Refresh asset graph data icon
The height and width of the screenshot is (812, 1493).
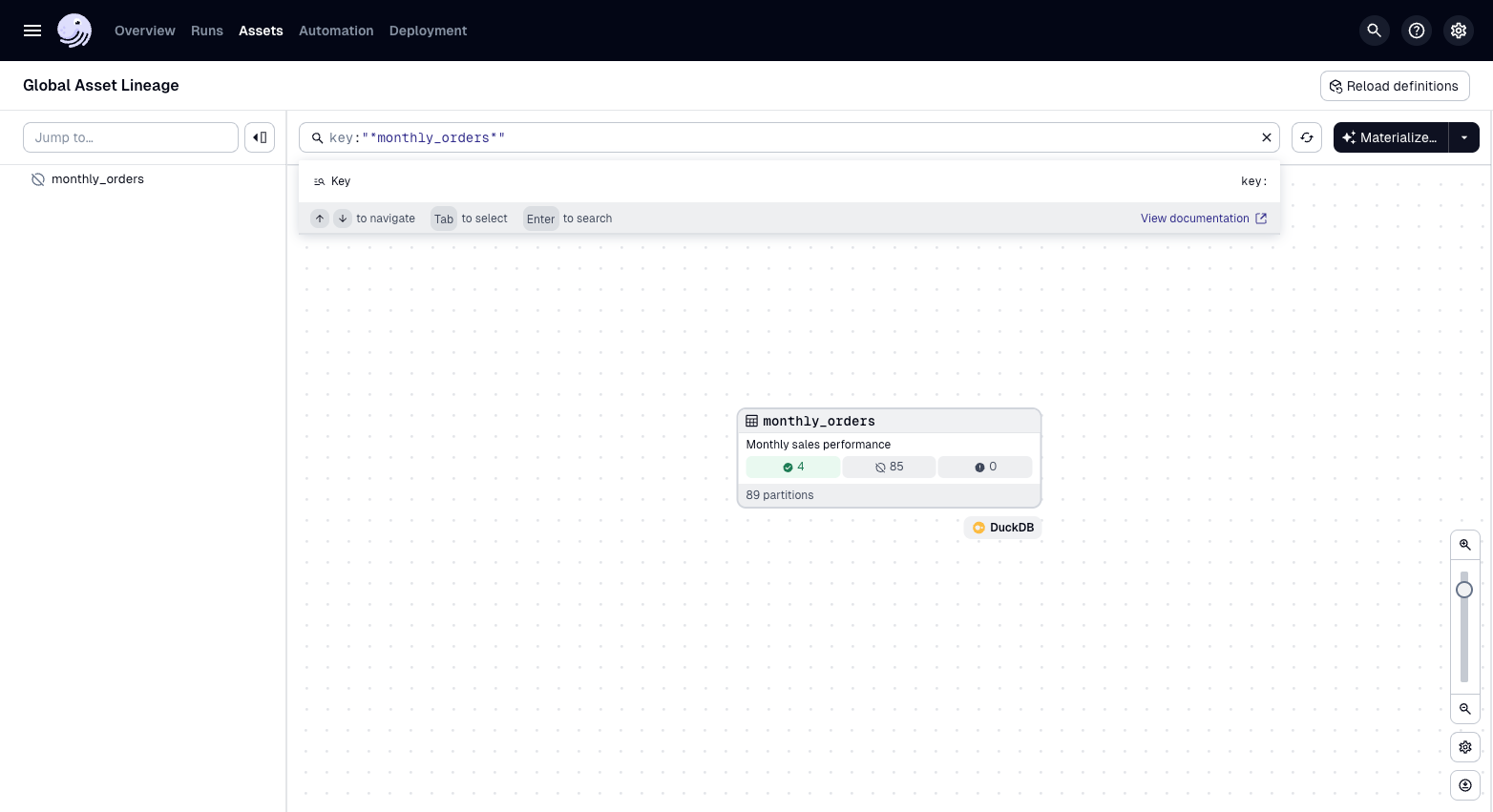pyautogui.click(x=1307, y=137)
